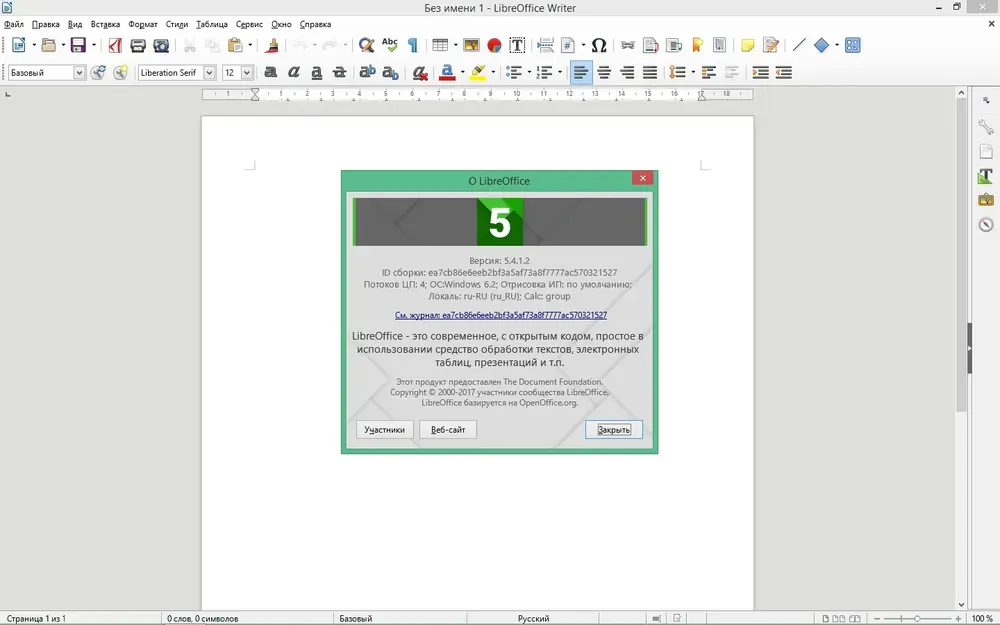Click the Insert Table icon
This screenshot has height=625, width=1000.
click(x=439, y=45)
